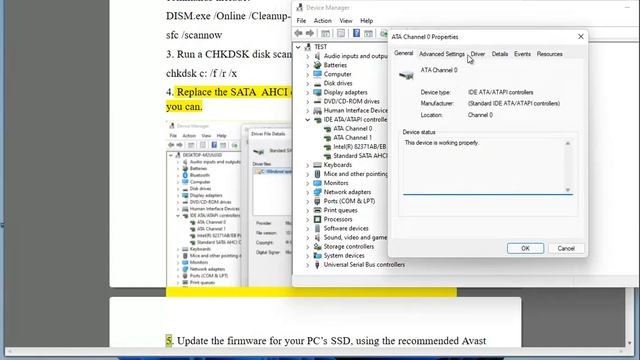Image resolution: width=640 pixels, height=360 pixels.
Task: Click the Processors category icon
Action: click(317, 219)
